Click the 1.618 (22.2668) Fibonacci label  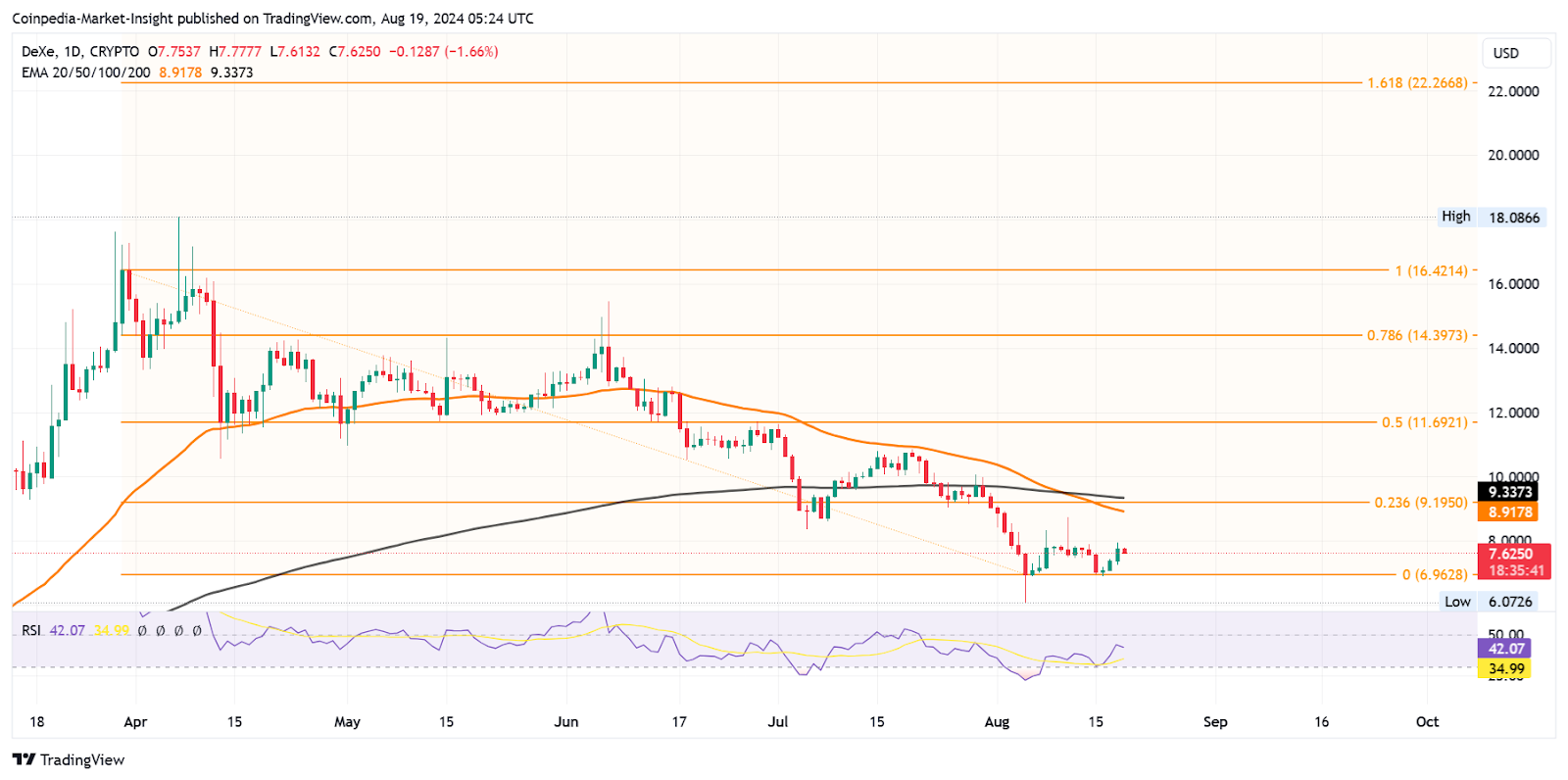[x=1417, y=83]
